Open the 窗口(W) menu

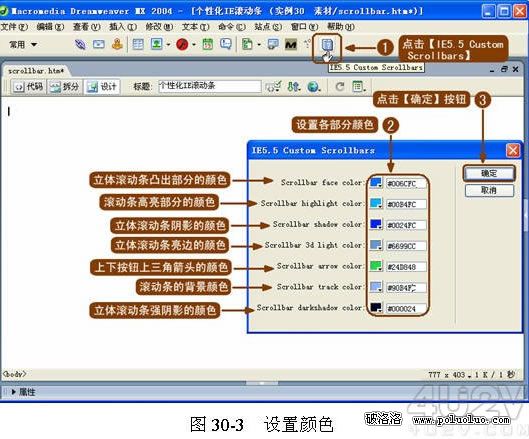click(304, 27)
